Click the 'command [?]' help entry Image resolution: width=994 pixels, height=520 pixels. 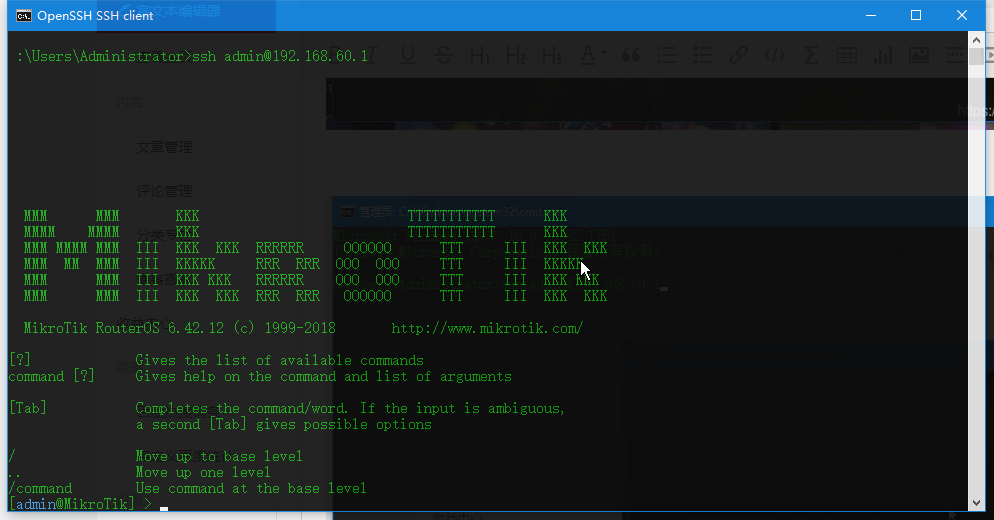tap(51, 376)
